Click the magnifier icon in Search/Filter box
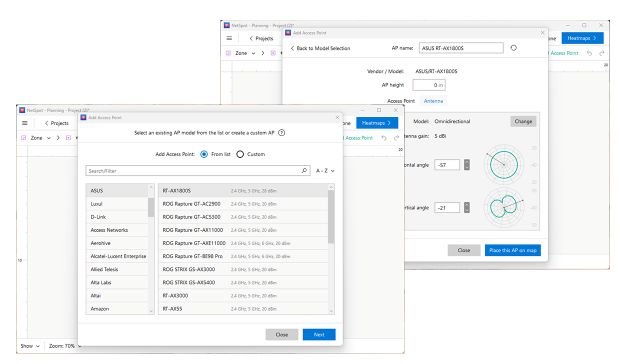The height and width of the screenshot is (364, 620). coord(304,171)
